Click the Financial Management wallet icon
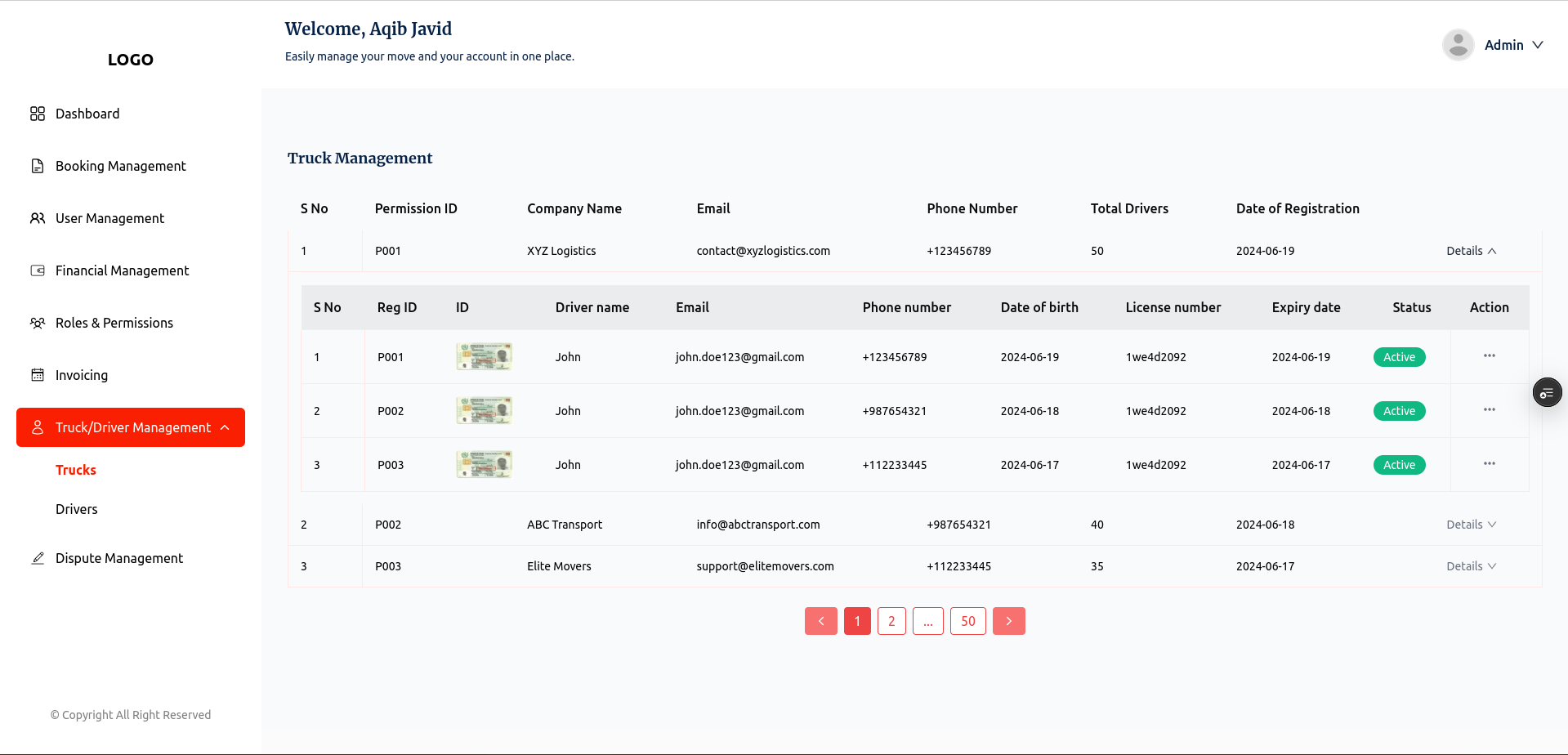The width and height of the screenshot is (1568, 755). 38,270
